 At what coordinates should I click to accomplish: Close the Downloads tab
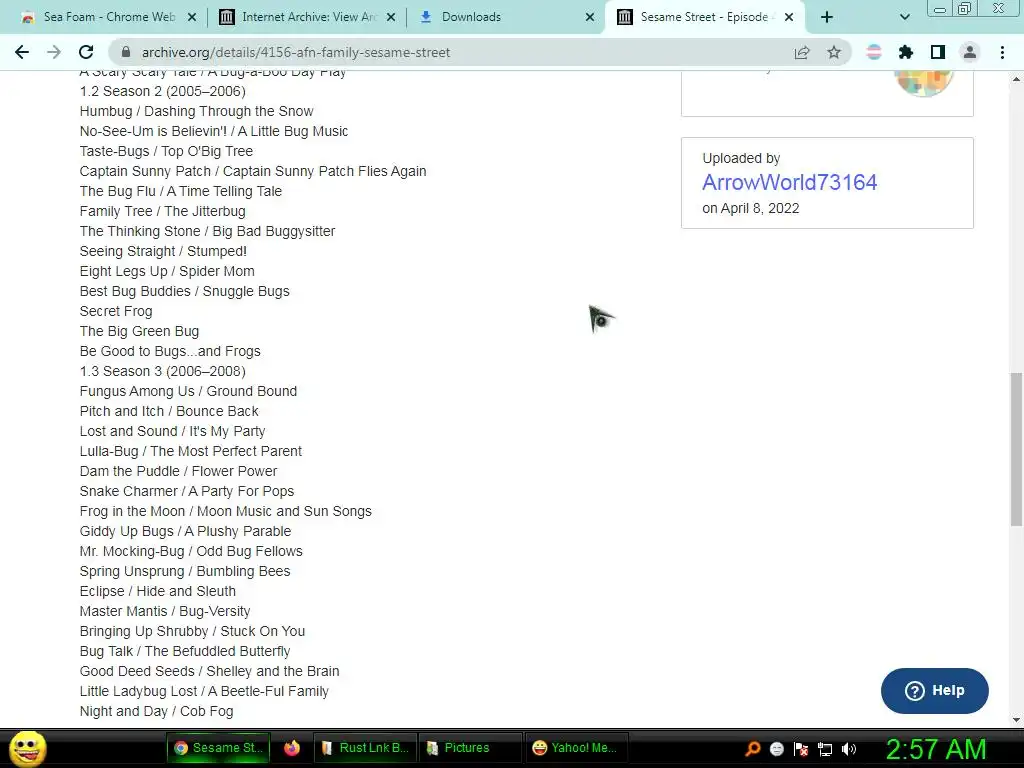(x=590, y=17)
